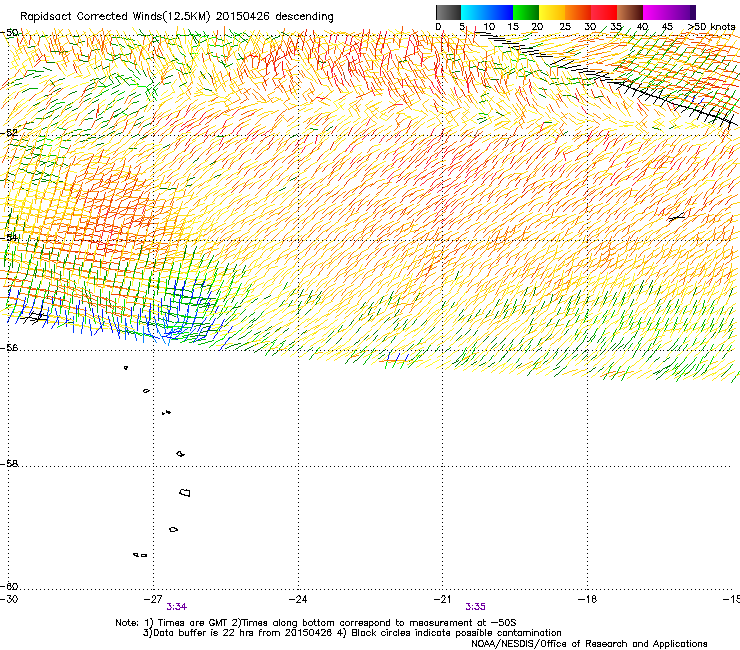Click the latitude label '-60'
This screenshot has height=650, width=740.
10,586
